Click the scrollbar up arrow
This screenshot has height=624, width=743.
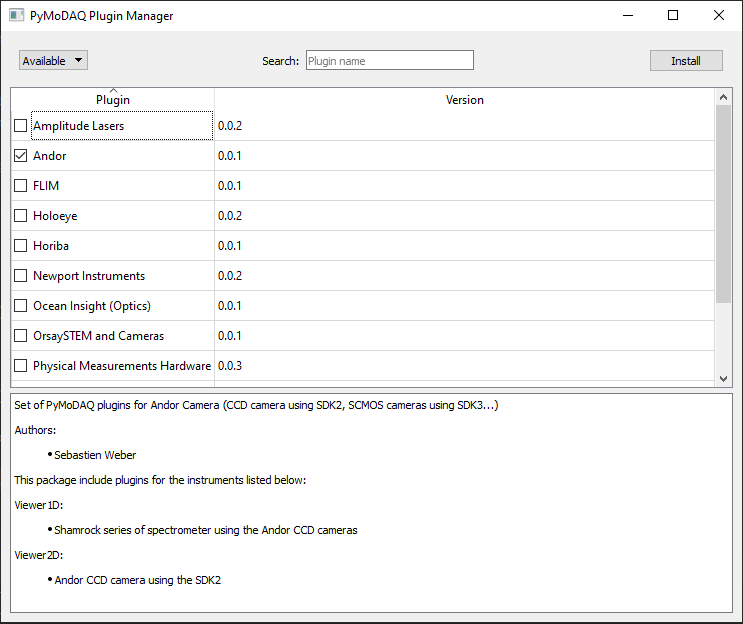pos(723,97)
